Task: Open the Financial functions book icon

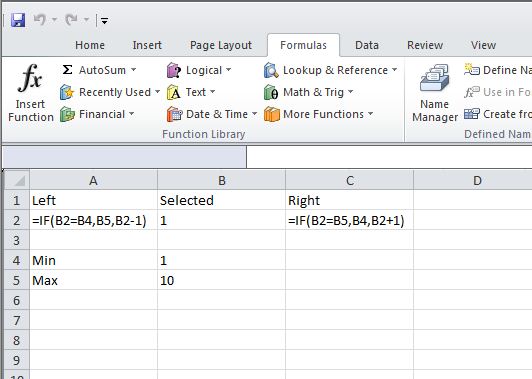Action: click(x=67, y=114)
